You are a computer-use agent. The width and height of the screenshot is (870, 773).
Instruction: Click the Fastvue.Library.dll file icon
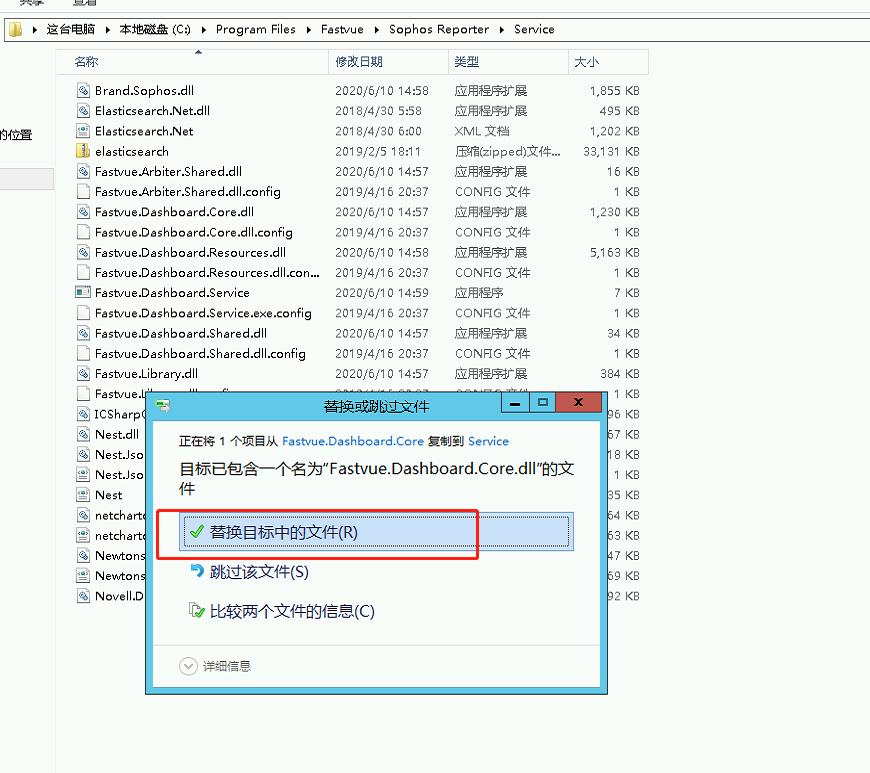[83, 373]
